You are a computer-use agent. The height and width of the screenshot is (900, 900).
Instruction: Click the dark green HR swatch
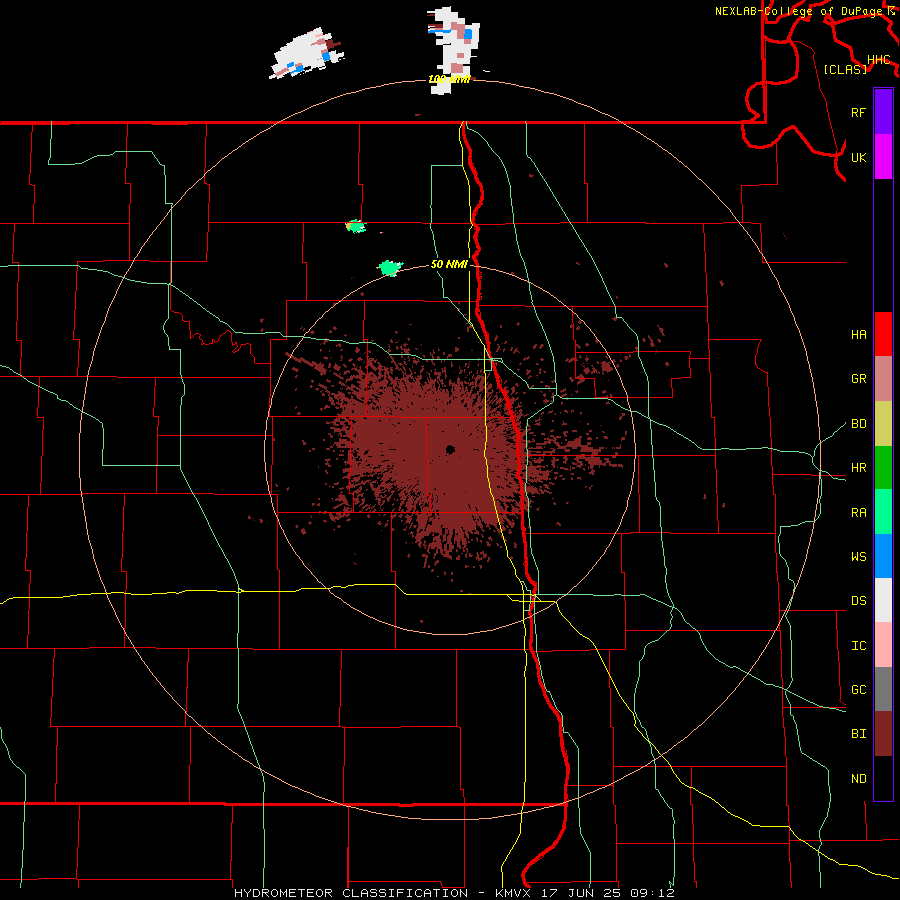883,468
